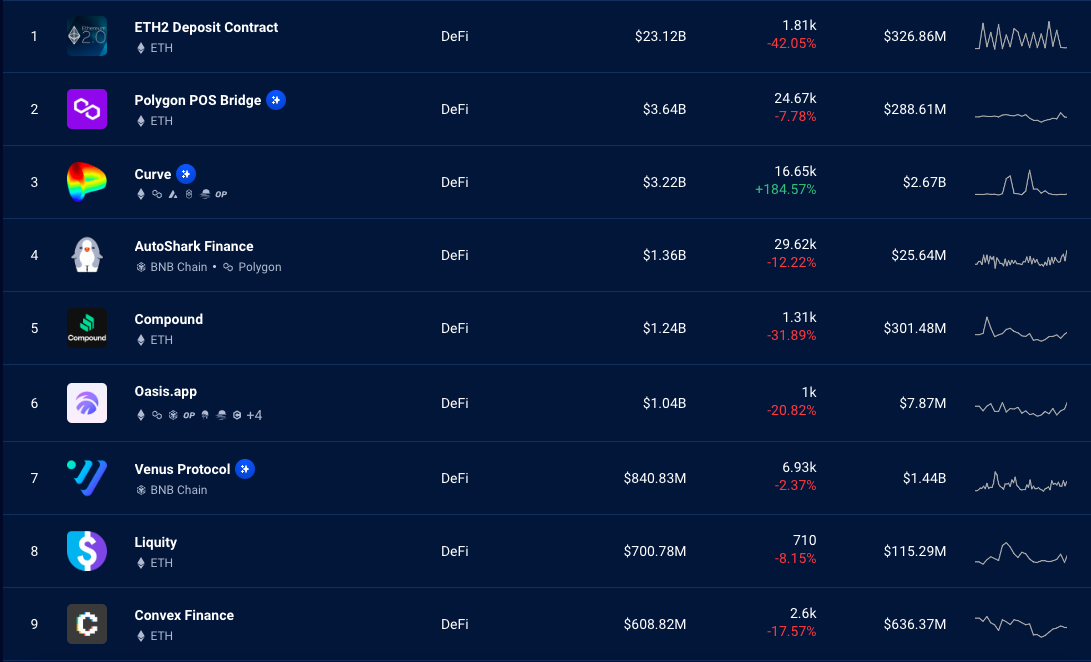Click the purple Polygon POS Bridge logo
This screenshot has width=1091, height=662.
(87, 109)
